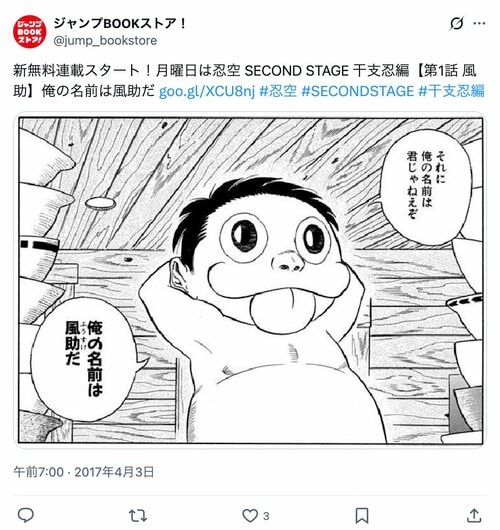Open the goo.gl/XCU8nj link
The image size is (500, 530).
point(207,91)
